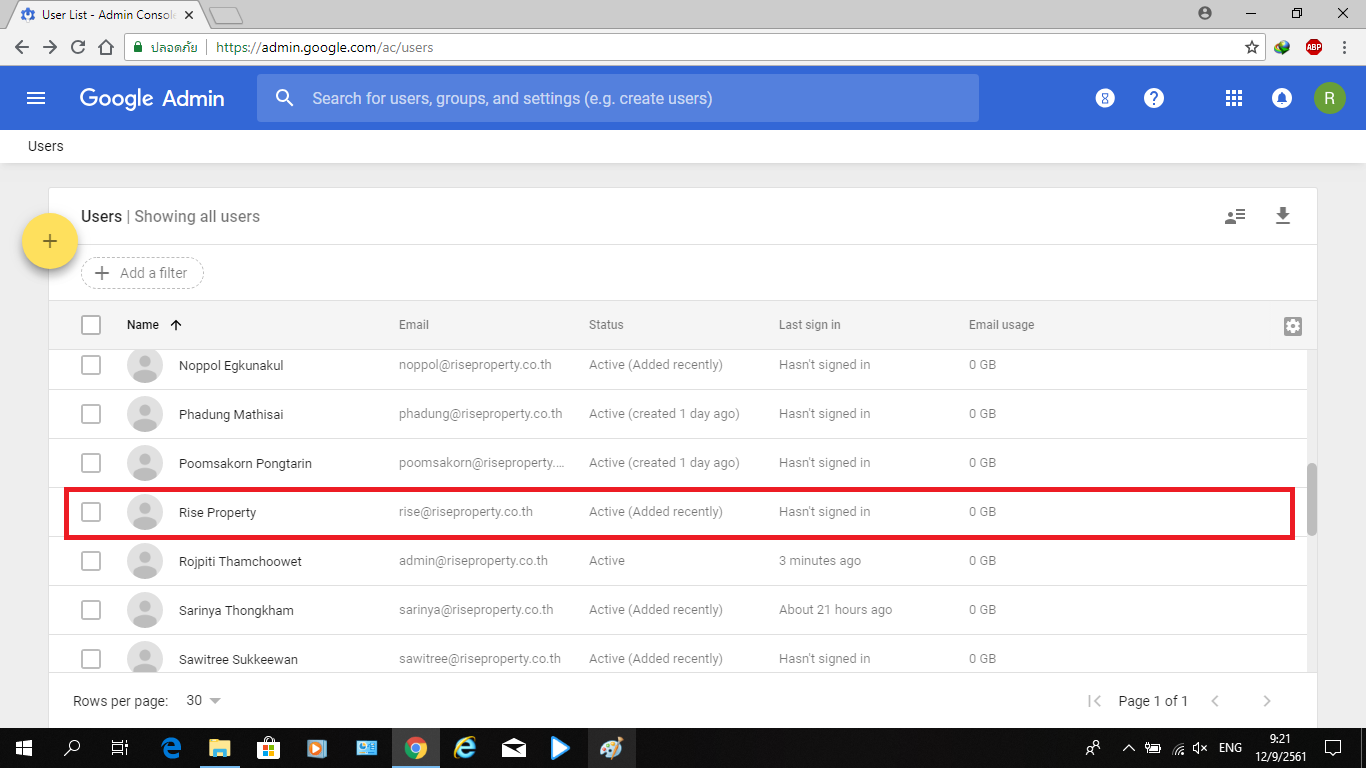Expand the Rows per page dropdown
This screenshot has width=1366, height=768.
coord(204,701)
